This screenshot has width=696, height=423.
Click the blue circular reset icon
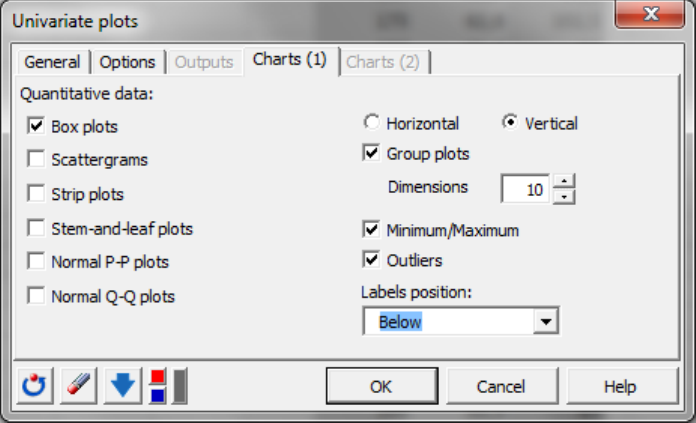pos(35,385)
